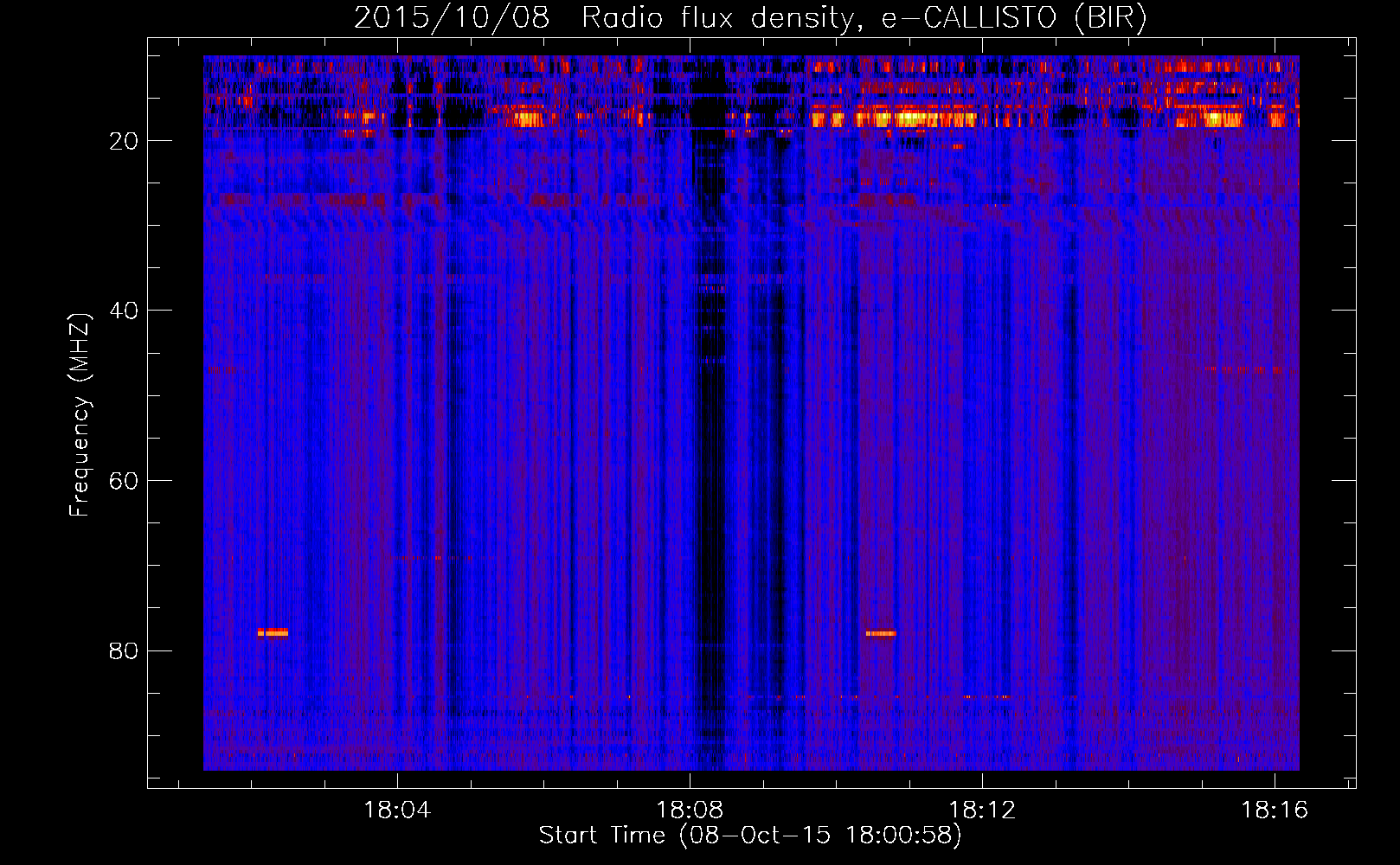Click the frequency tick label "40"
This screenshot has height=865, width=1400.
pos(125,311)
